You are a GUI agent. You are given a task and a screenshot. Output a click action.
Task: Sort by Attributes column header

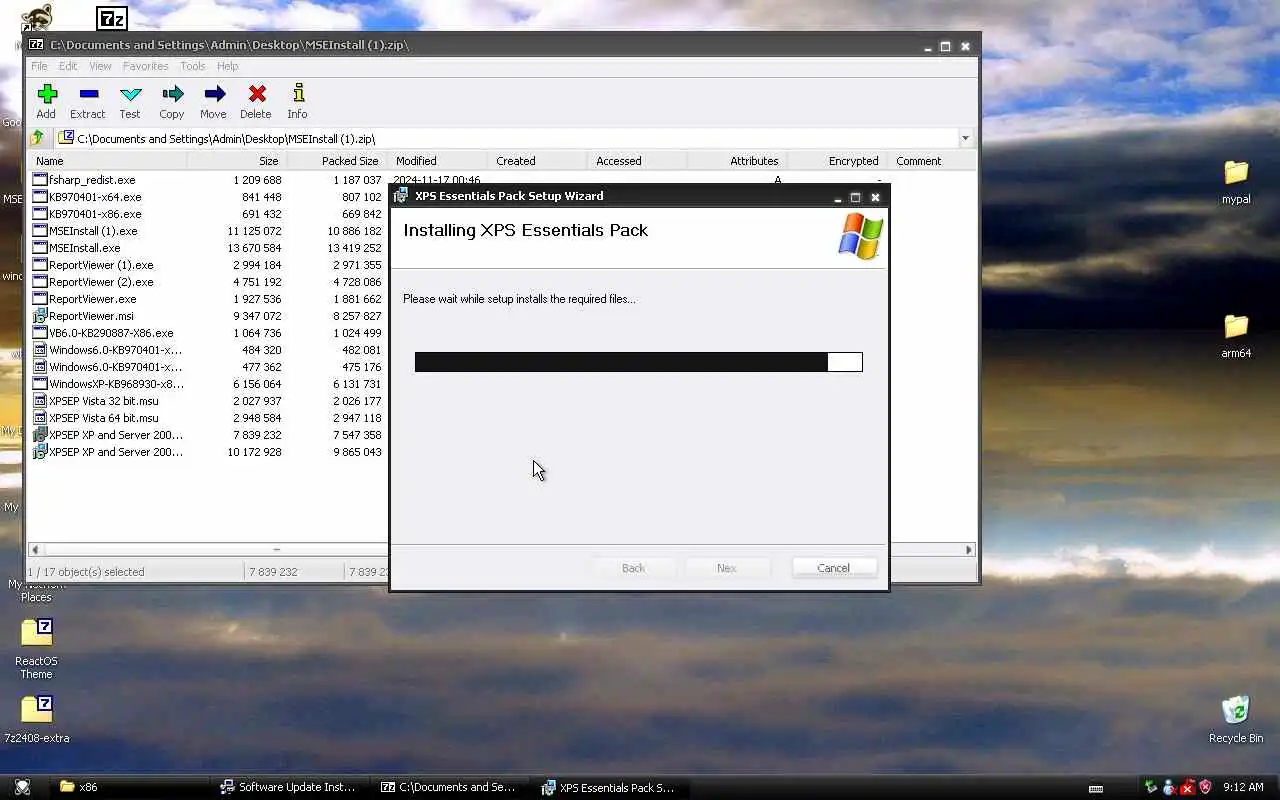click(738, 161)
